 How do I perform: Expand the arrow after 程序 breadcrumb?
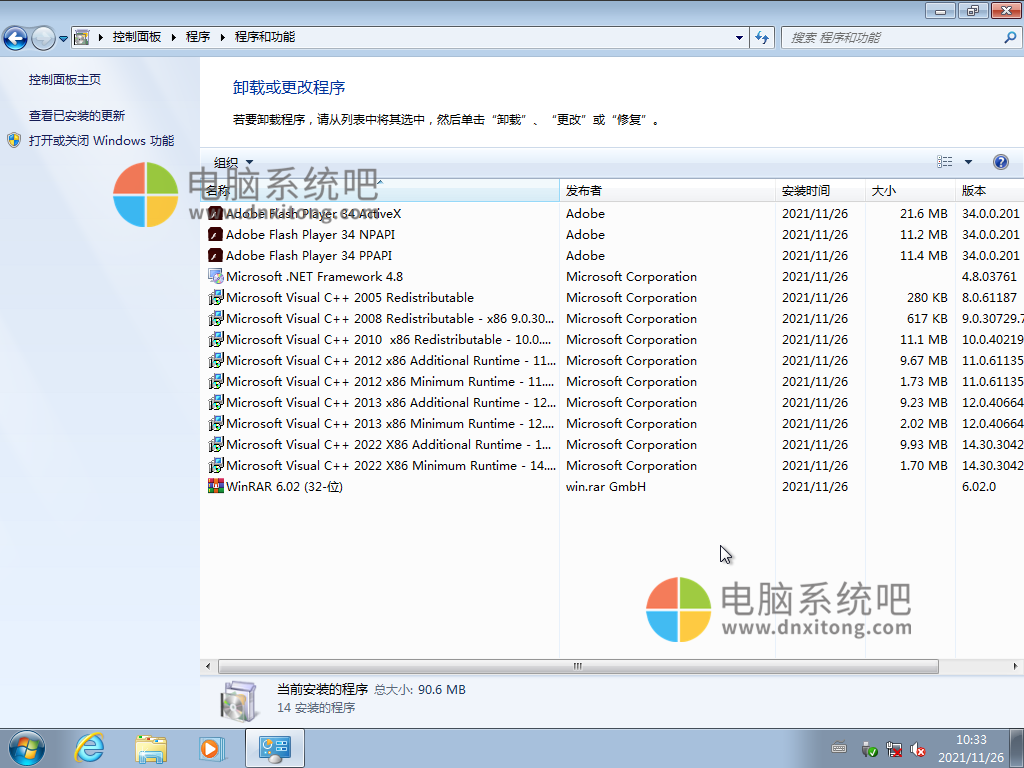pyautogui.click(x=223, y=37)
